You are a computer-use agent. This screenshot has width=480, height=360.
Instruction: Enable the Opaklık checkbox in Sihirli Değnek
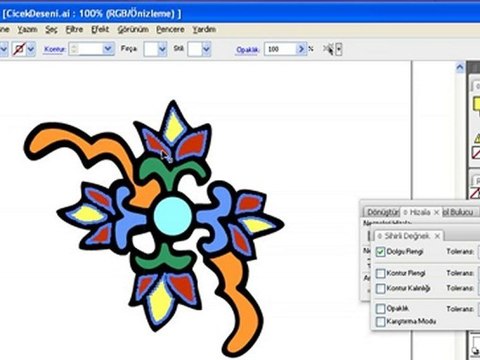click(380, 309)
